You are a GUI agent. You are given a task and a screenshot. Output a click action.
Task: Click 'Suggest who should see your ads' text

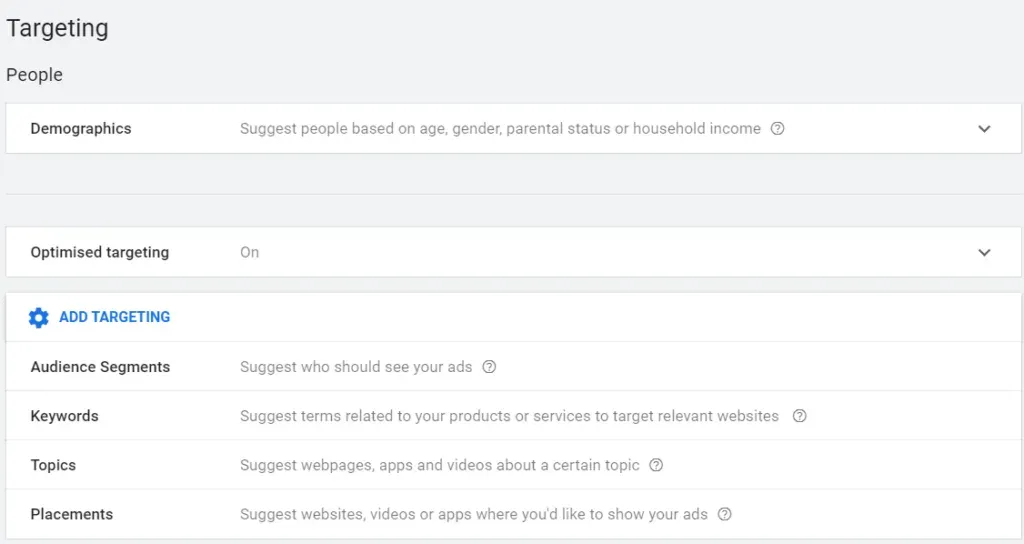(356, 367)
